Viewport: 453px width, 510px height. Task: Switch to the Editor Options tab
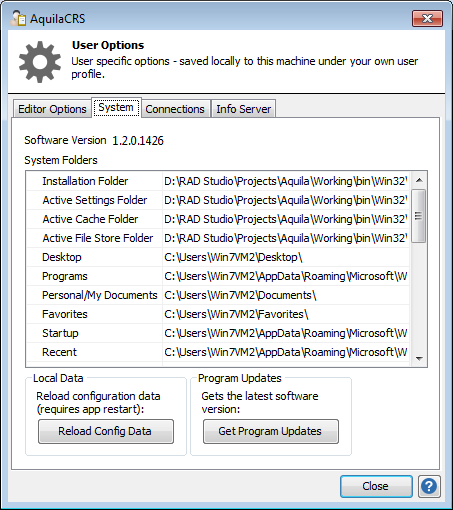[x=52, y=109]
